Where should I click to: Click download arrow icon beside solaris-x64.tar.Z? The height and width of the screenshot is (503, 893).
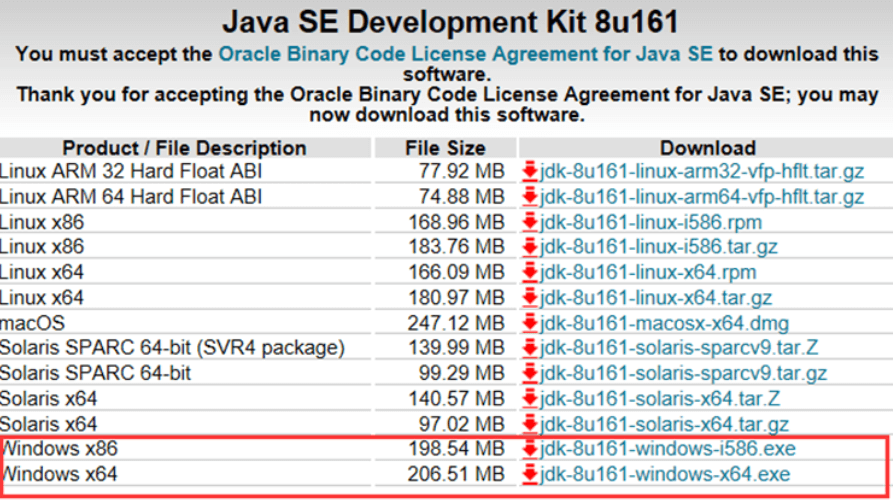[530, 398]
